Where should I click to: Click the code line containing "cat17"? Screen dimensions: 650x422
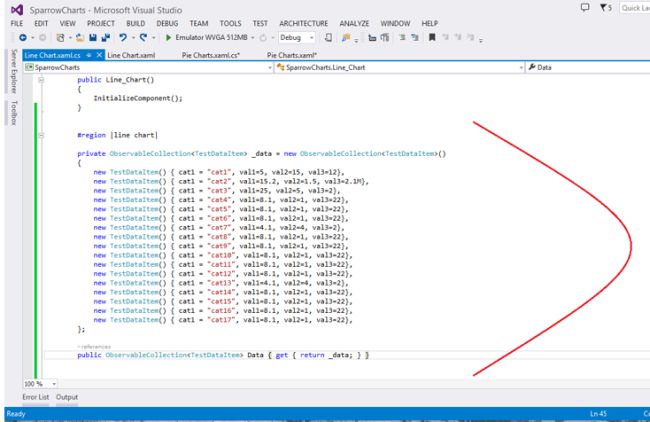(223, 320)
